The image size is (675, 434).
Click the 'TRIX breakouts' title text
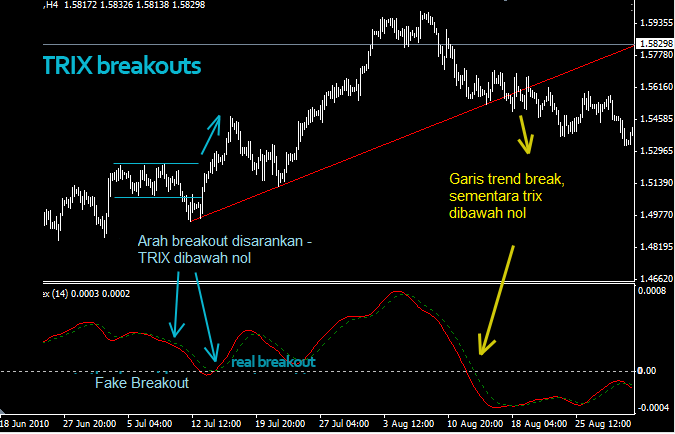122,67
